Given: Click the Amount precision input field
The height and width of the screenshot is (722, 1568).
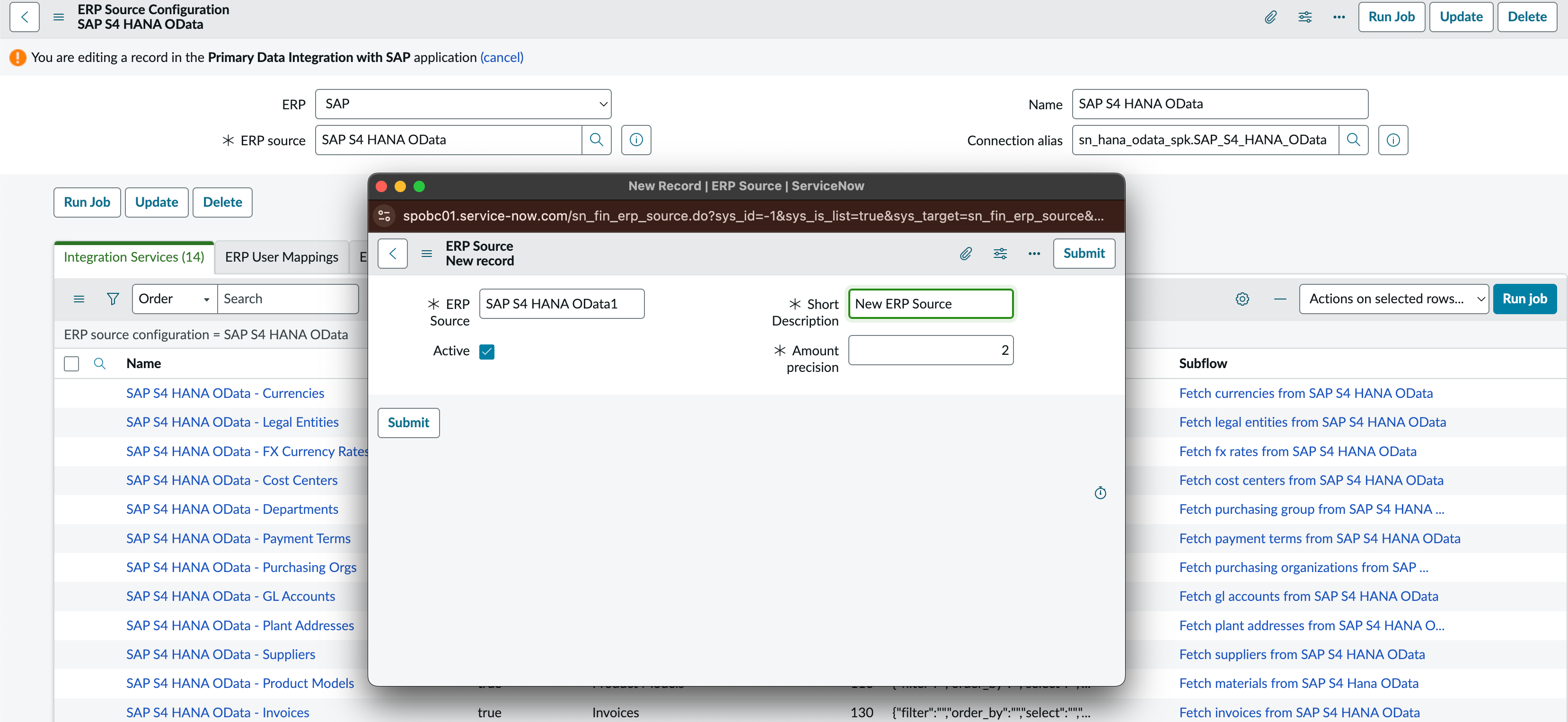Looking at the screenshot, I should 931,350.
